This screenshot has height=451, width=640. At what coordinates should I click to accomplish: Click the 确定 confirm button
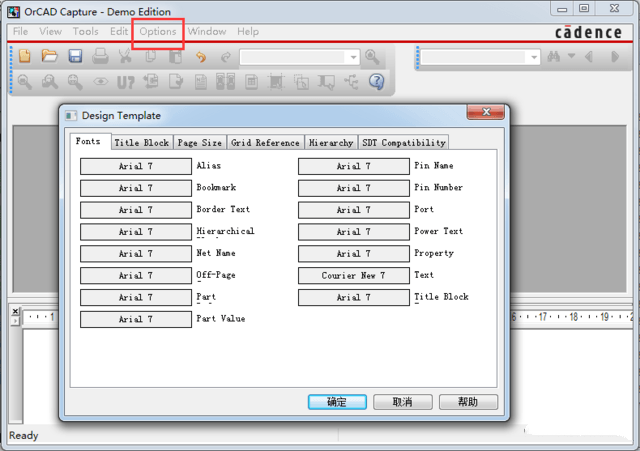[x=337, y=402]
